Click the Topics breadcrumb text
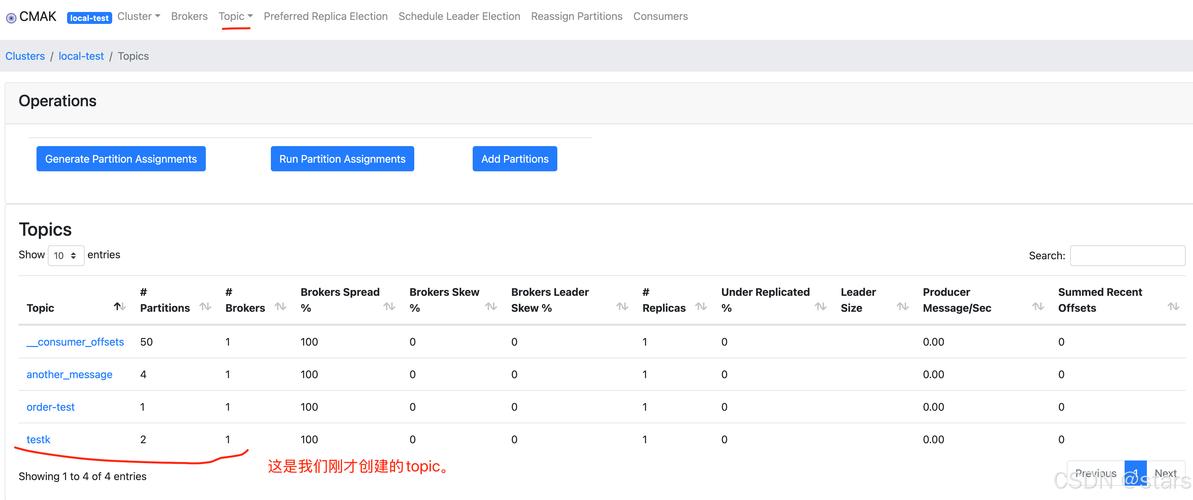Viewport: 1193px width, 500px height. click(x=133, y=56)
